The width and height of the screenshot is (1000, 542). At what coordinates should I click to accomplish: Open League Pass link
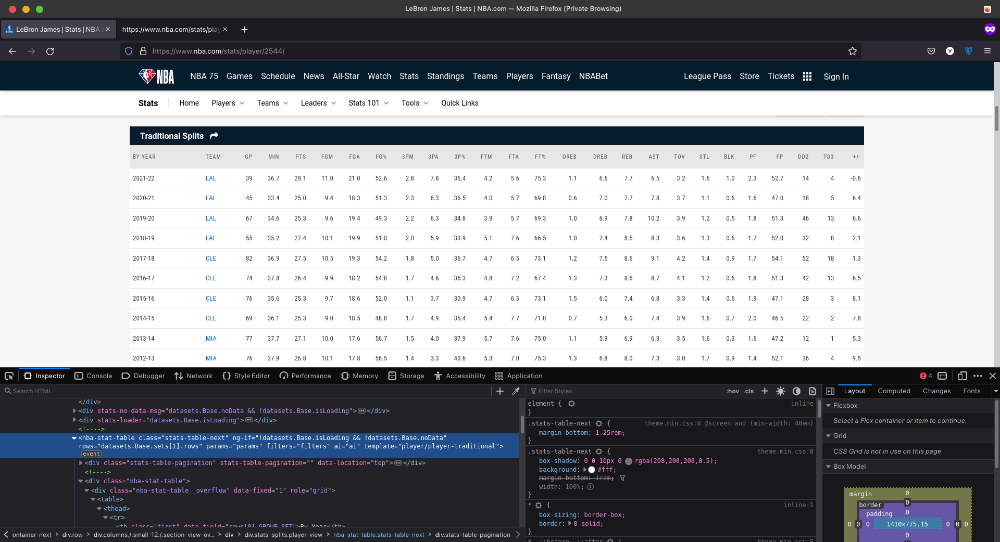(707, 76)
